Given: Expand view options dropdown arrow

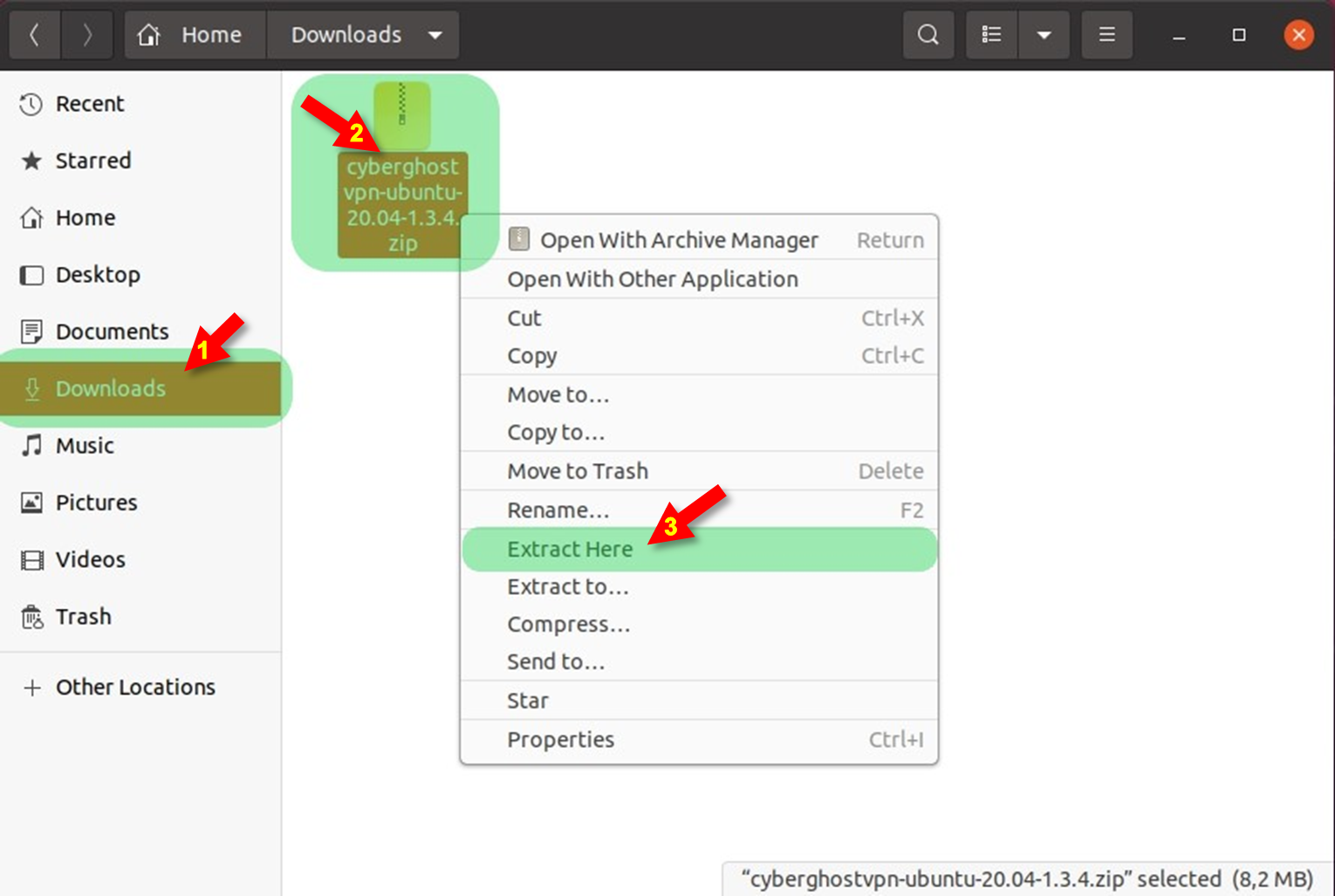Looking at the screenshot, I should click(x=1044, y=35).
